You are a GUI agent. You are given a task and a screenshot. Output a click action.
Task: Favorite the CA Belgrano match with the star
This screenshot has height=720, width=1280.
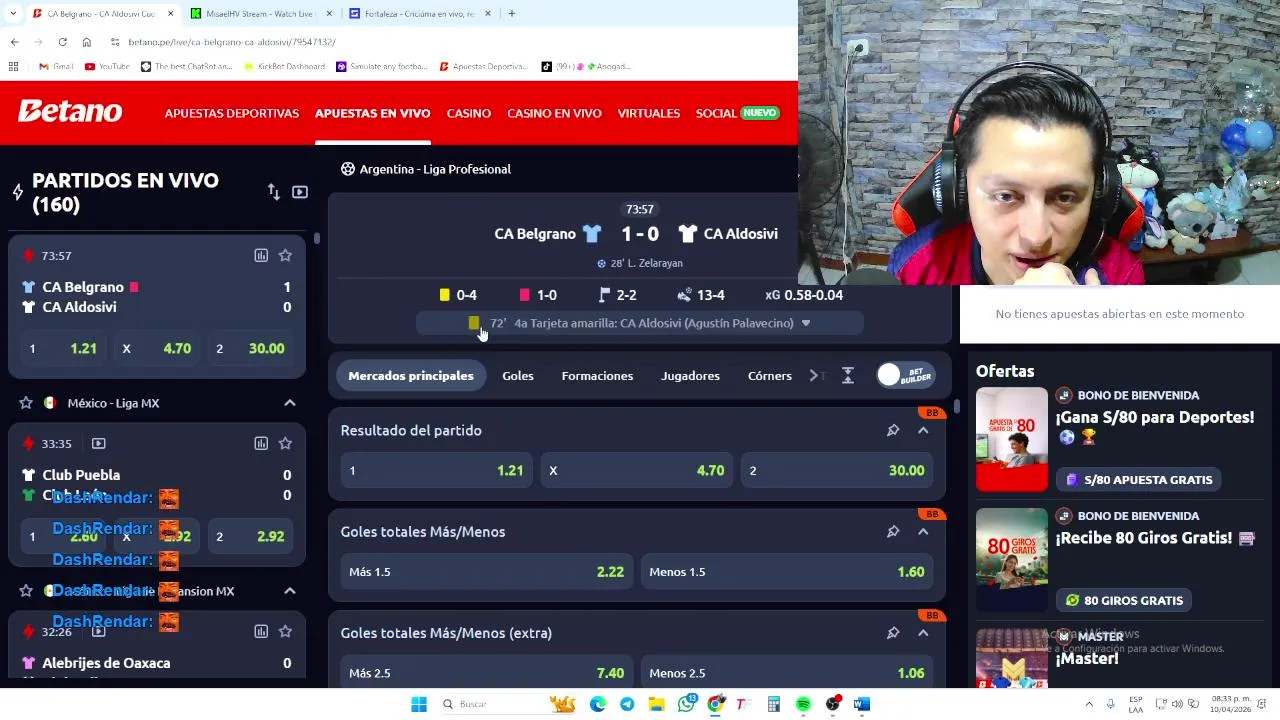click(285, 256)
